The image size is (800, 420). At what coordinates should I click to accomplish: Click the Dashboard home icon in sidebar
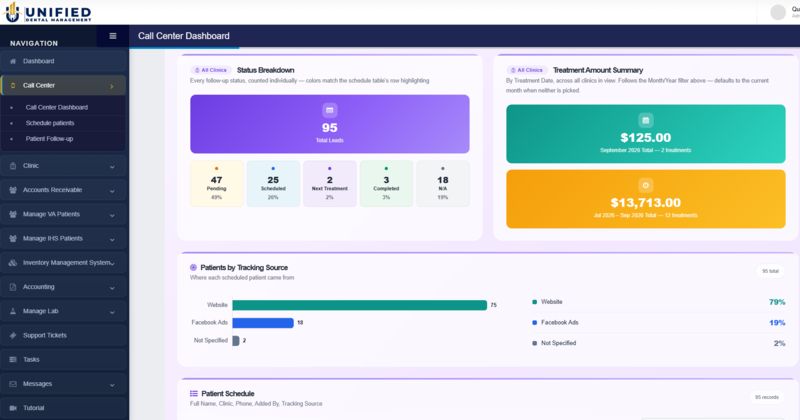point(13,61)
